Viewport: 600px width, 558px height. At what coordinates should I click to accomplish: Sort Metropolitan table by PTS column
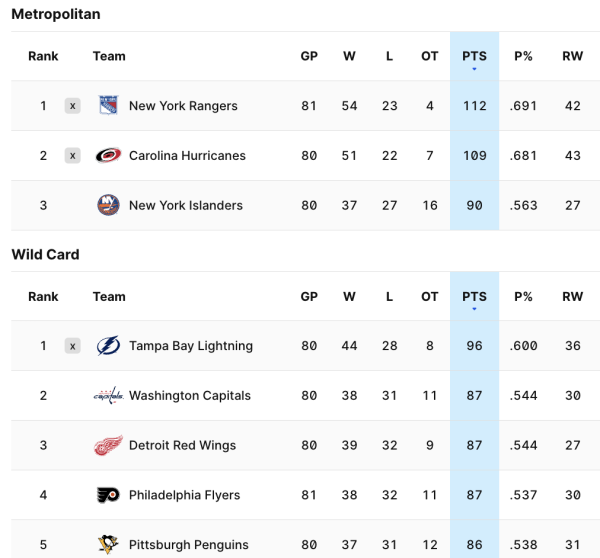pos(474,57)
